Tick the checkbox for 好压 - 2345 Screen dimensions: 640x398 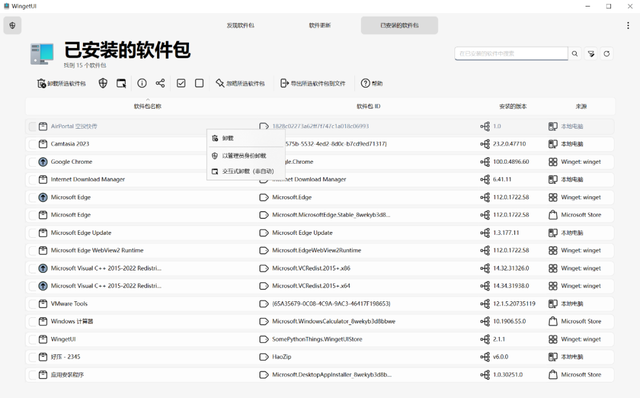pos(32,357)
